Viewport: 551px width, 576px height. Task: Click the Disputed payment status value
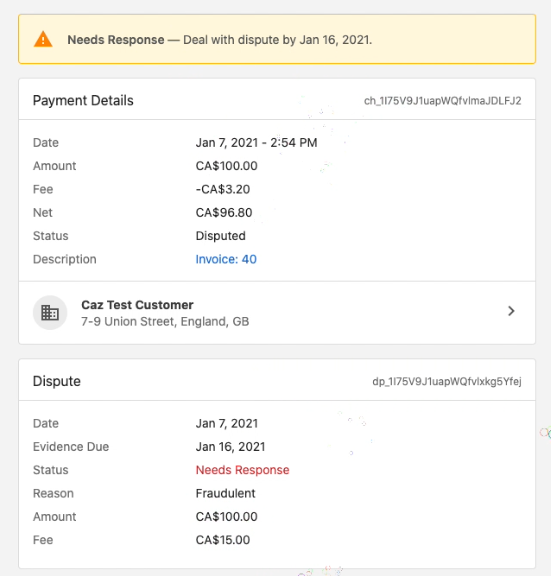coord(220,236)
